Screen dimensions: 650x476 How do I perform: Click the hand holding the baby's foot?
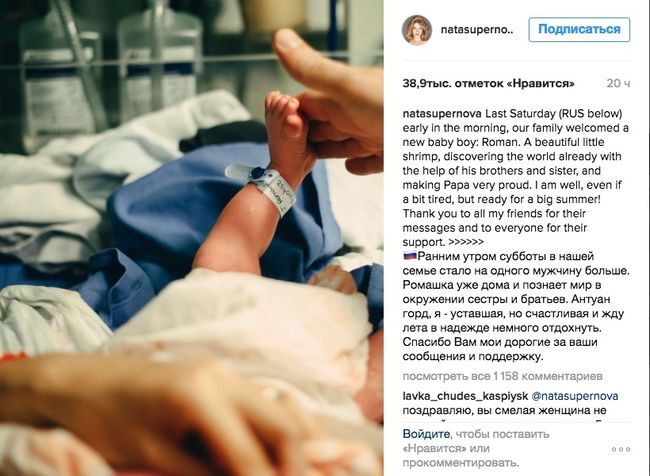(332, 102)
